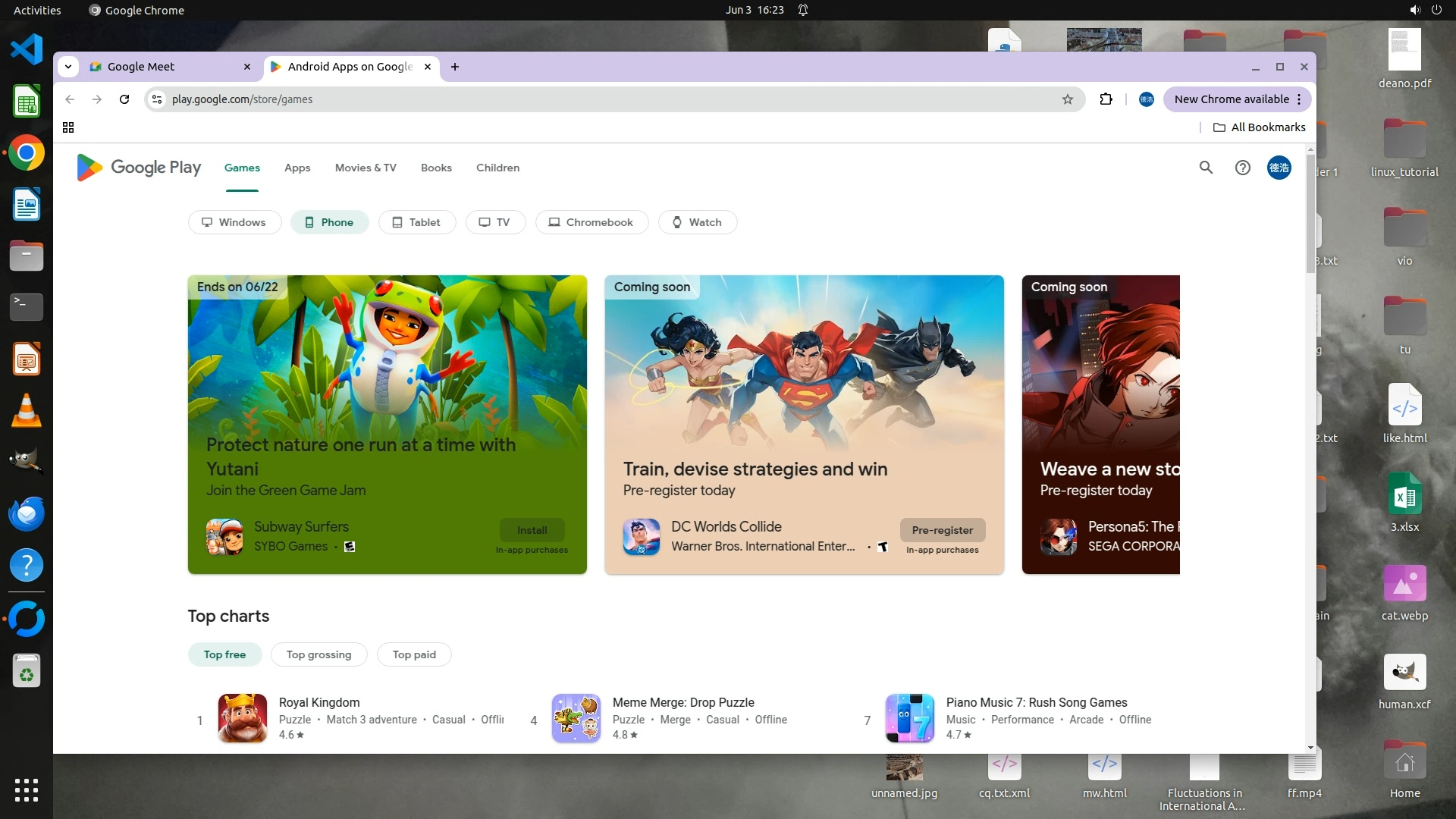Click the page's vertical scrollbar thumb
This screenshot has height=819, width=1456.
pyautogui.click(x=1310, y=212)
